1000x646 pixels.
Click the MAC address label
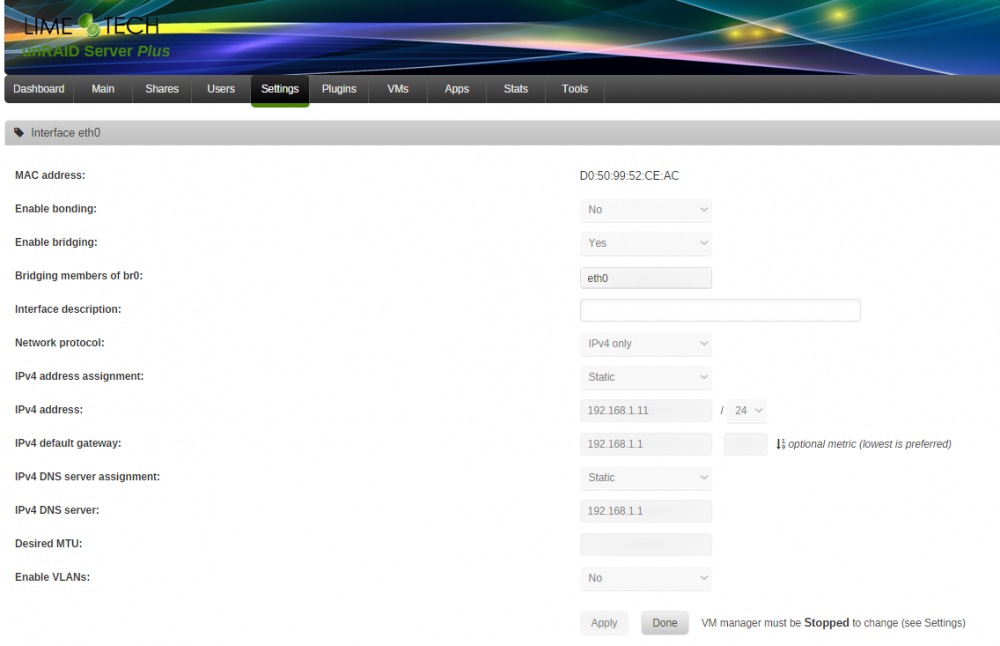tap(50, 175)
